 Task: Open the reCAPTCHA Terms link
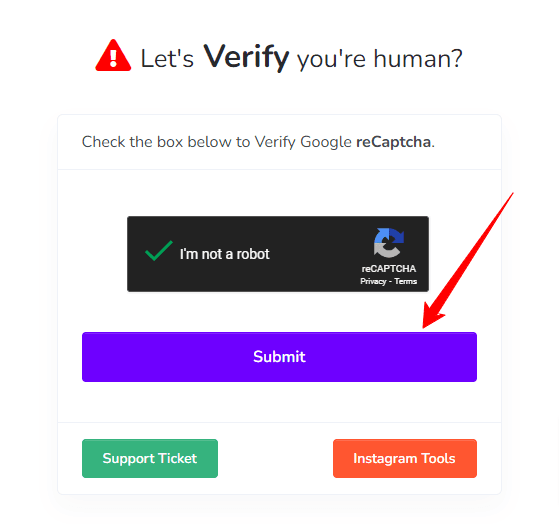coord(406,281)
